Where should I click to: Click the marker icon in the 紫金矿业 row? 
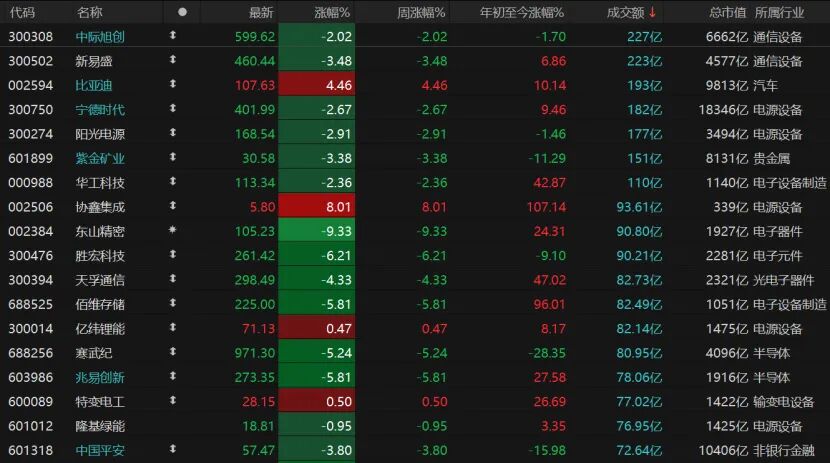coord(173,157)
